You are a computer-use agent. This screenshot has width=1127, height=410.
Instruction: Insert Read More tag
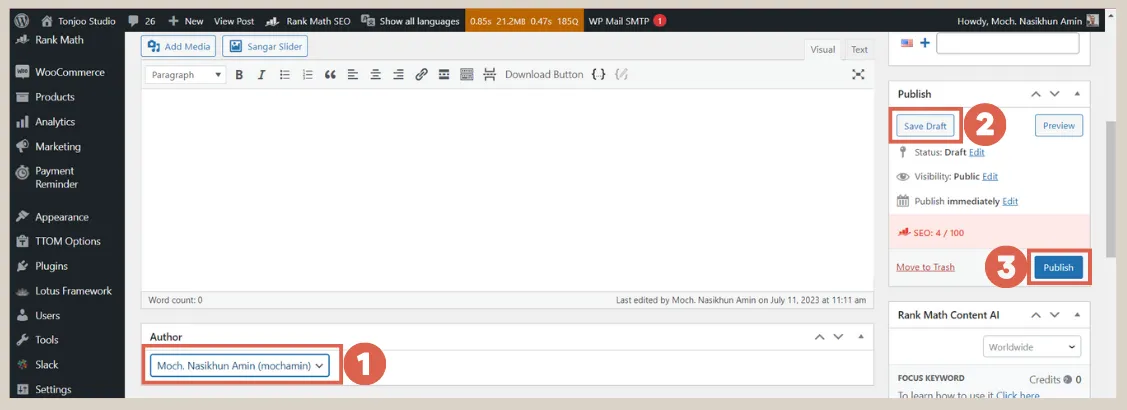point(444,74)
